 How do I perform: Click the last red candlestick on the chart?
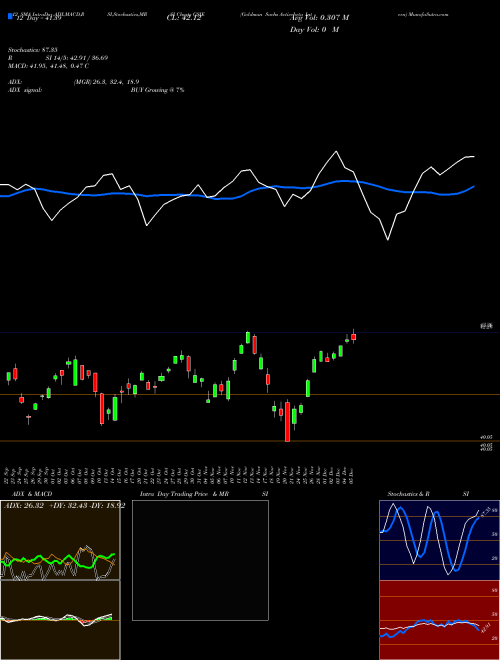pyautogui.click(x=354, y=337)
